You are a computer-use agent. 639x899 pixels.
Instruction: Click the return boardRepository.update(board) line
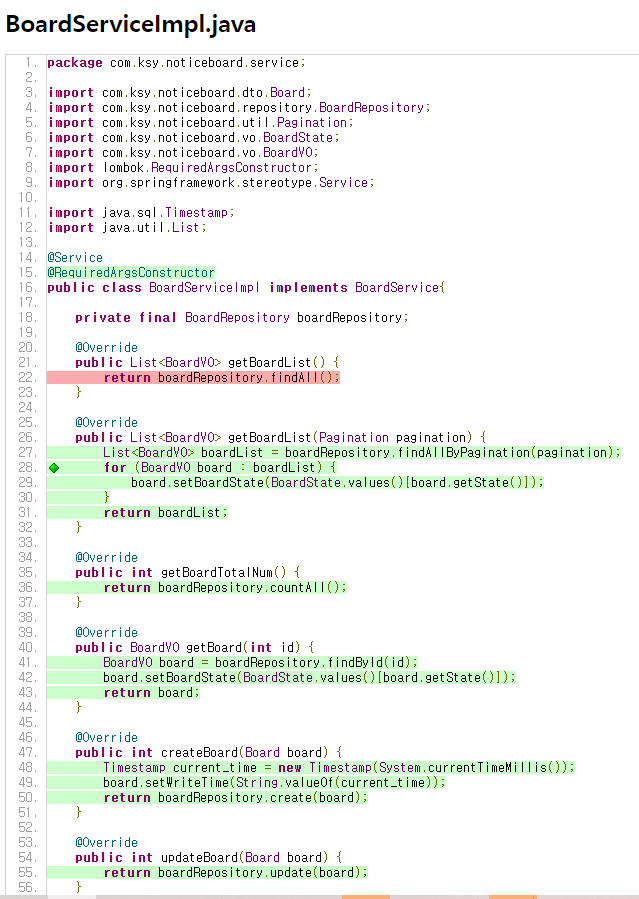point(235,872)
